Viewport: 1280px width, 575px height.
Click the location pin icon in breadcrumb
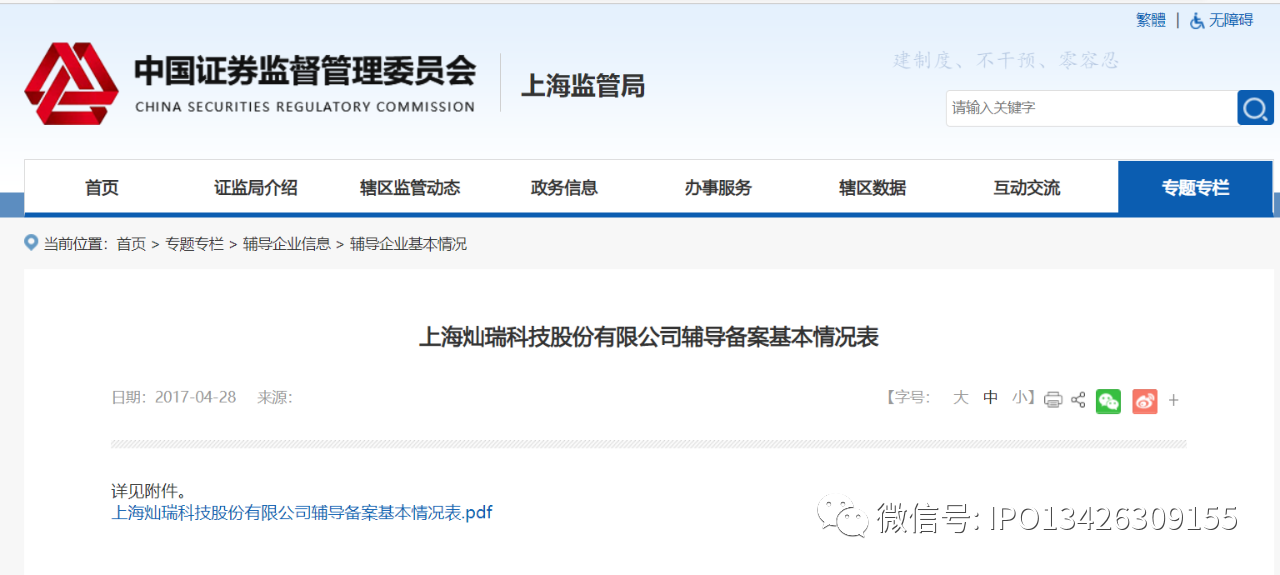(31, 243)
